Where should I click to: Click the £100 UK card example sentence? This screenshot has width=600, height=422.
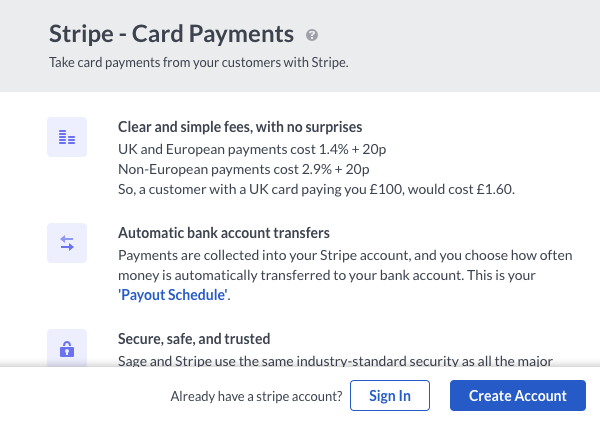click(316, 189)
